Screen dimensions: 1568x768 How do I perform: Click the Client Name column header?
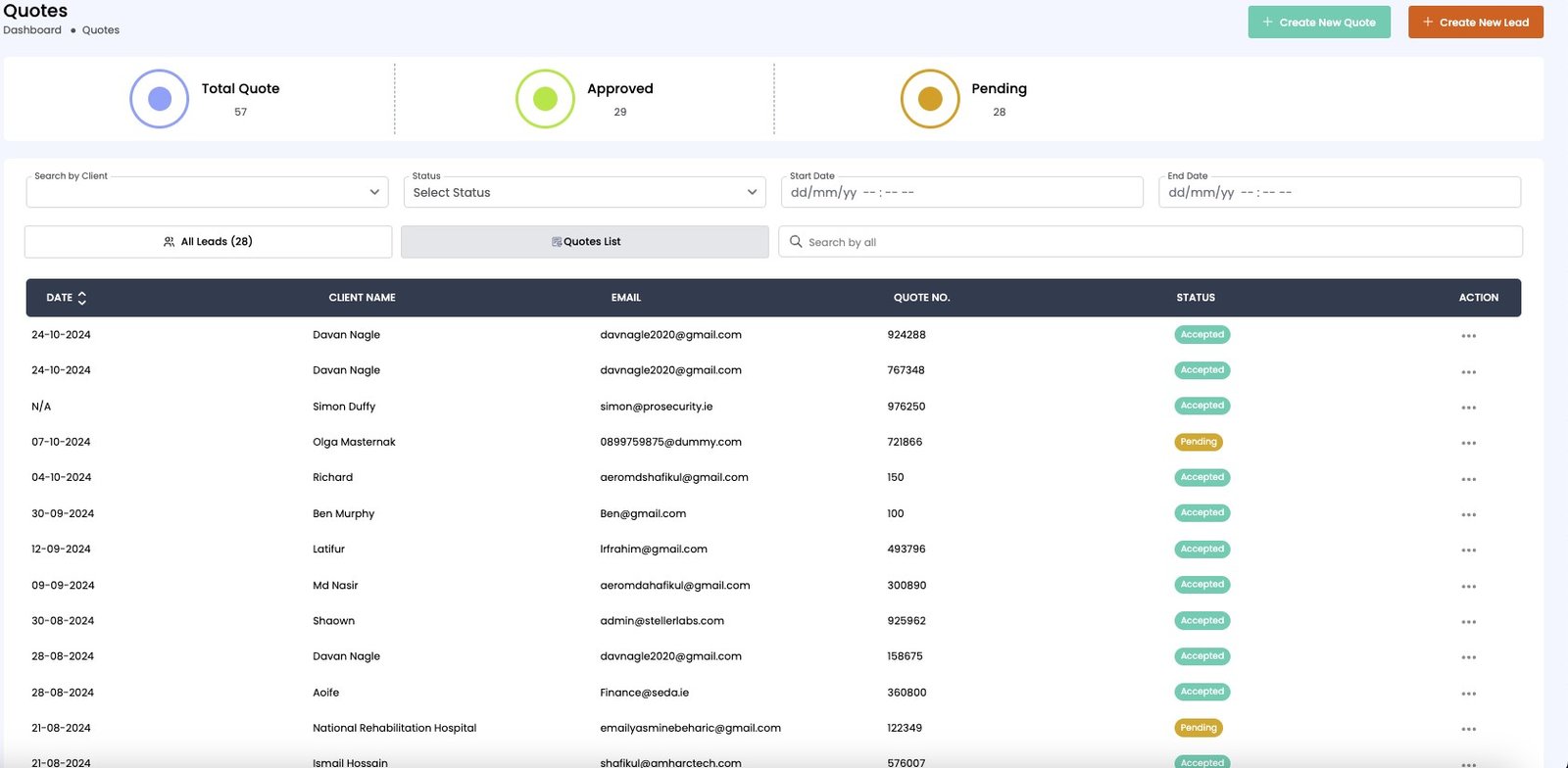(362, 298)
